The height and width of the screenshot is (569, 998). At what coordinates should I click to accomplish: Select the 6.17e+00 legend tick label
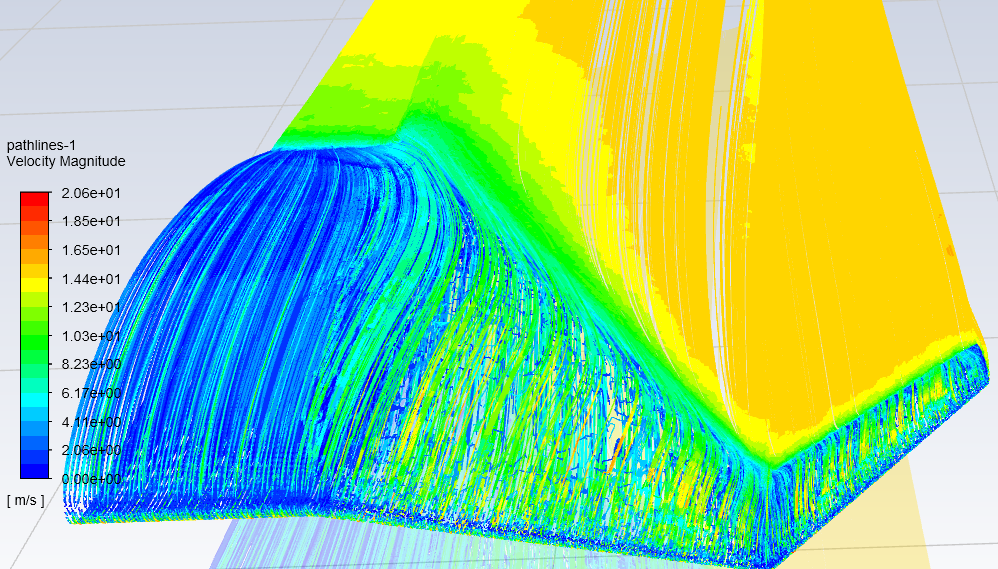(x=92, y=393)
